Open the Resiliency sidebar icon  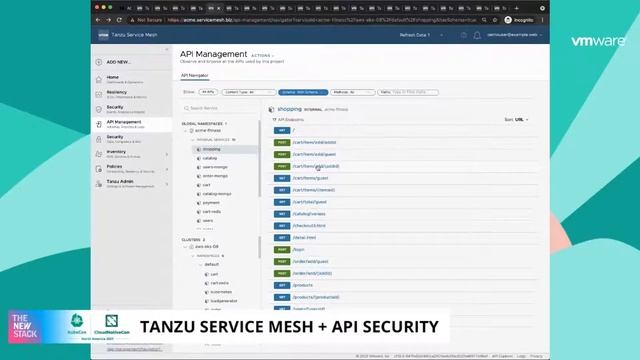coord(99,94)
